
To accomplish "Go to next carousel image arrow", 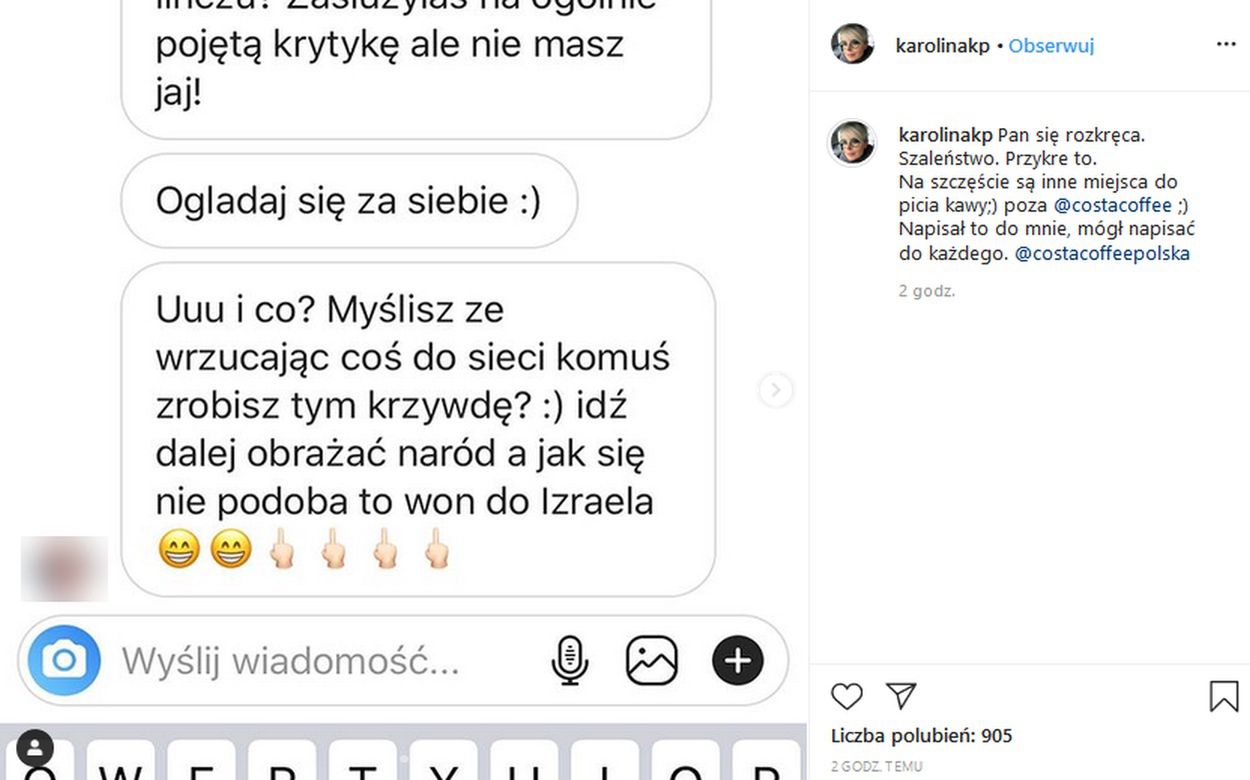I will [x=776, y=390].
